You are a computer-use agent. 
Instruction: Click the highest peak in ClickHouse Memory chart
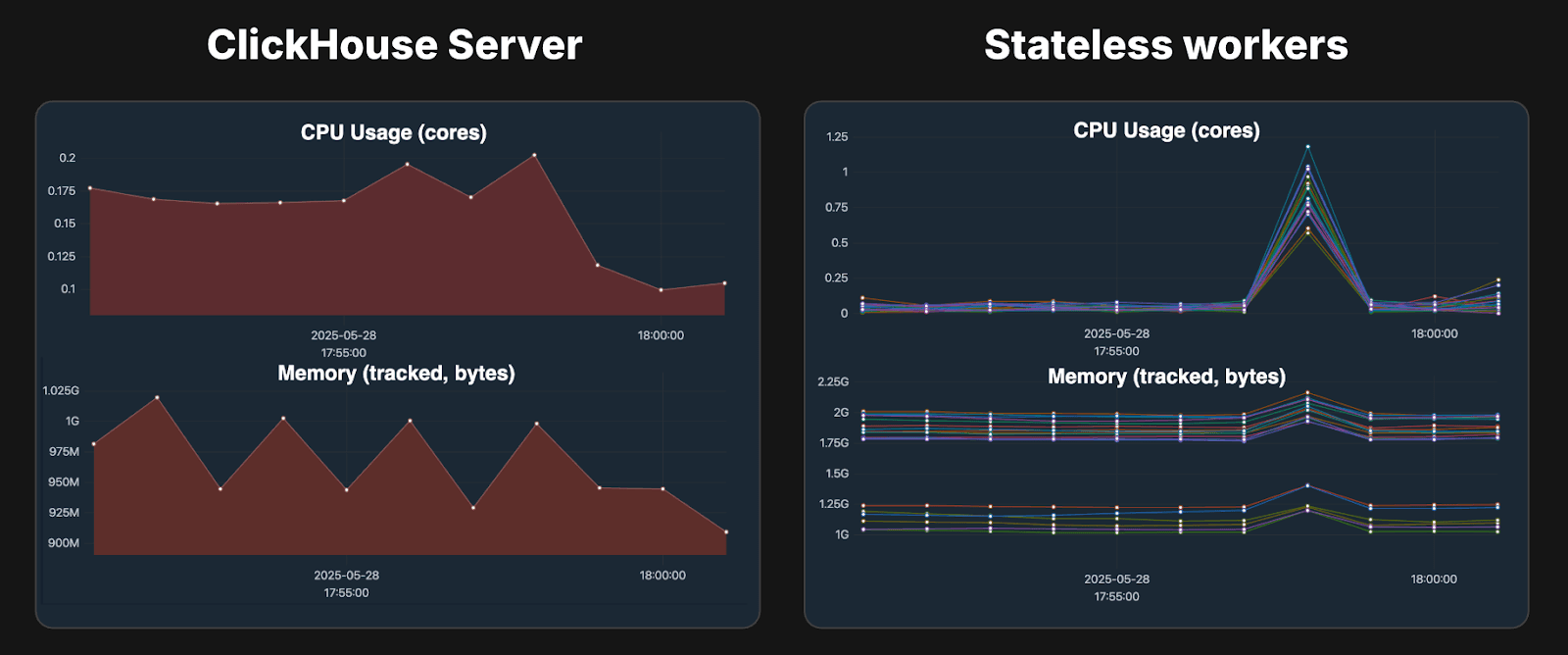coord(157,397)
